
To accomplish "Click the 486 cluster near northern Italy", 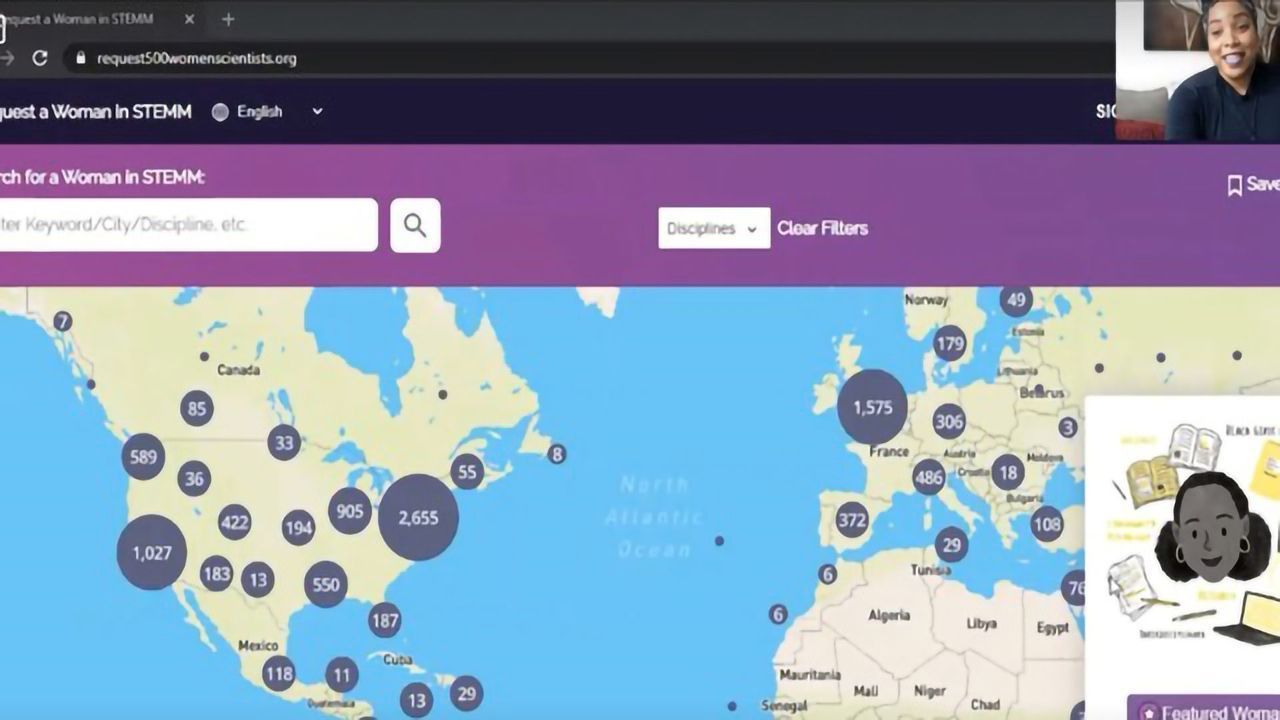I will pyautogui.click(x=929, y=477).
